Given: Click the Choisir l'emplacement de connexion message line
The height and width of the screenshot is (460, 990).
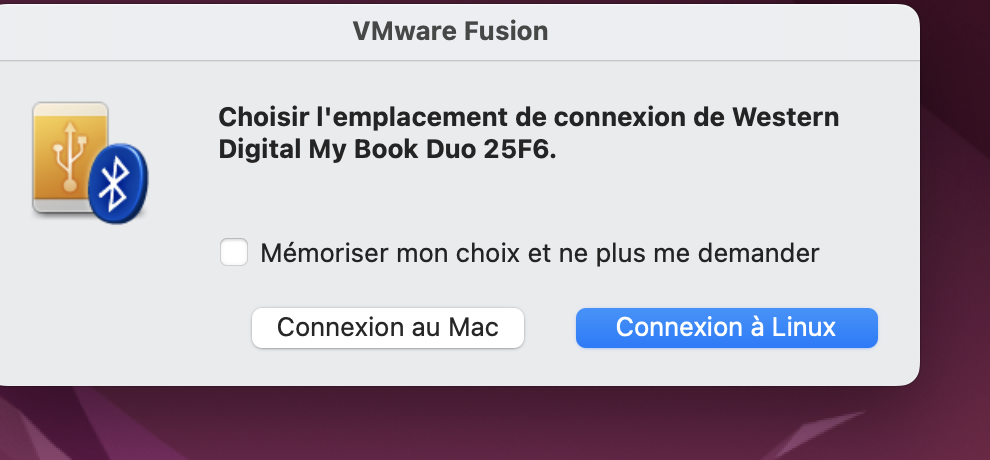Looking at the screenshot, I should pyautogui.click(x=528, y=117).
